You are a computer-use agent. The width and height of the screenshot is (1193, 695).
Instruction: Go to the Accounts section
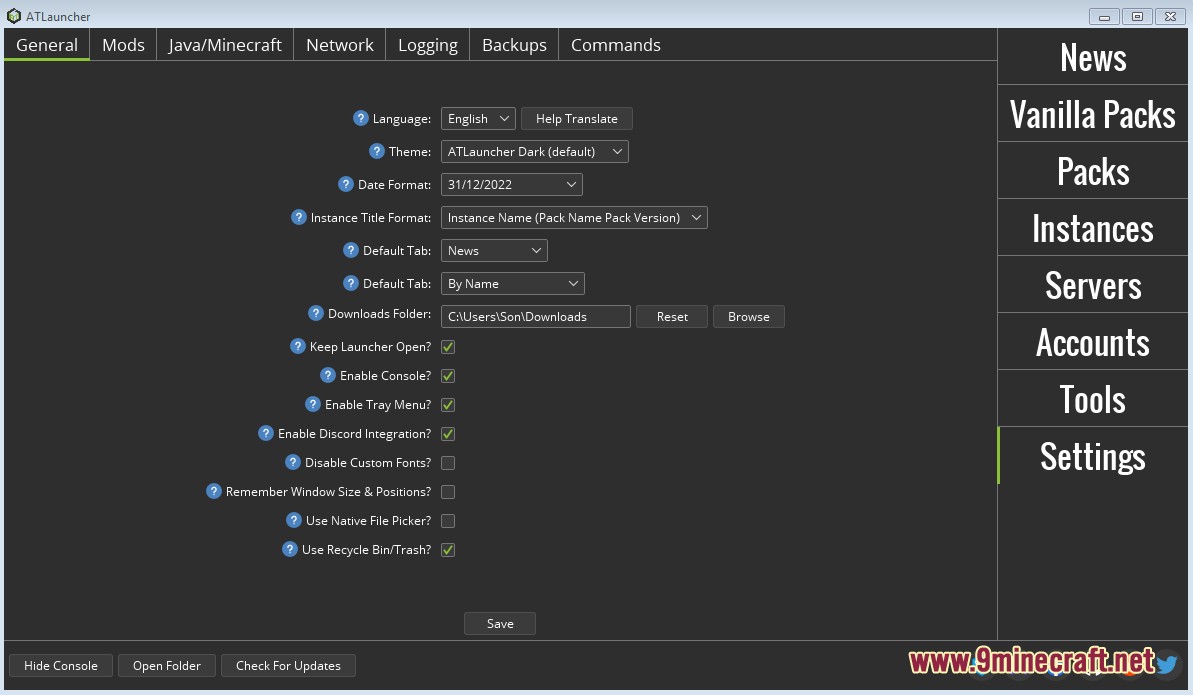(x=1093, y=342)
